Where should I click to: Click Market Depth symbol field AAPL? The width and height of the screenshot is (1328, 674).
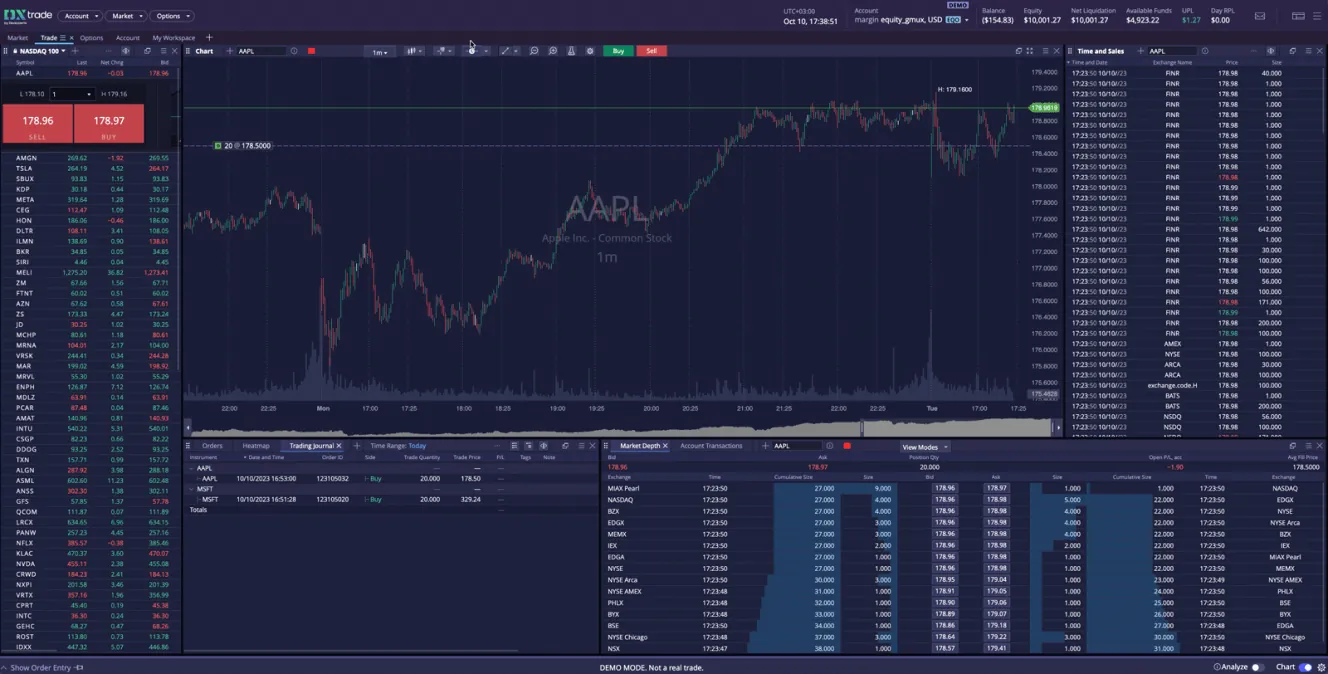point(797,446)
